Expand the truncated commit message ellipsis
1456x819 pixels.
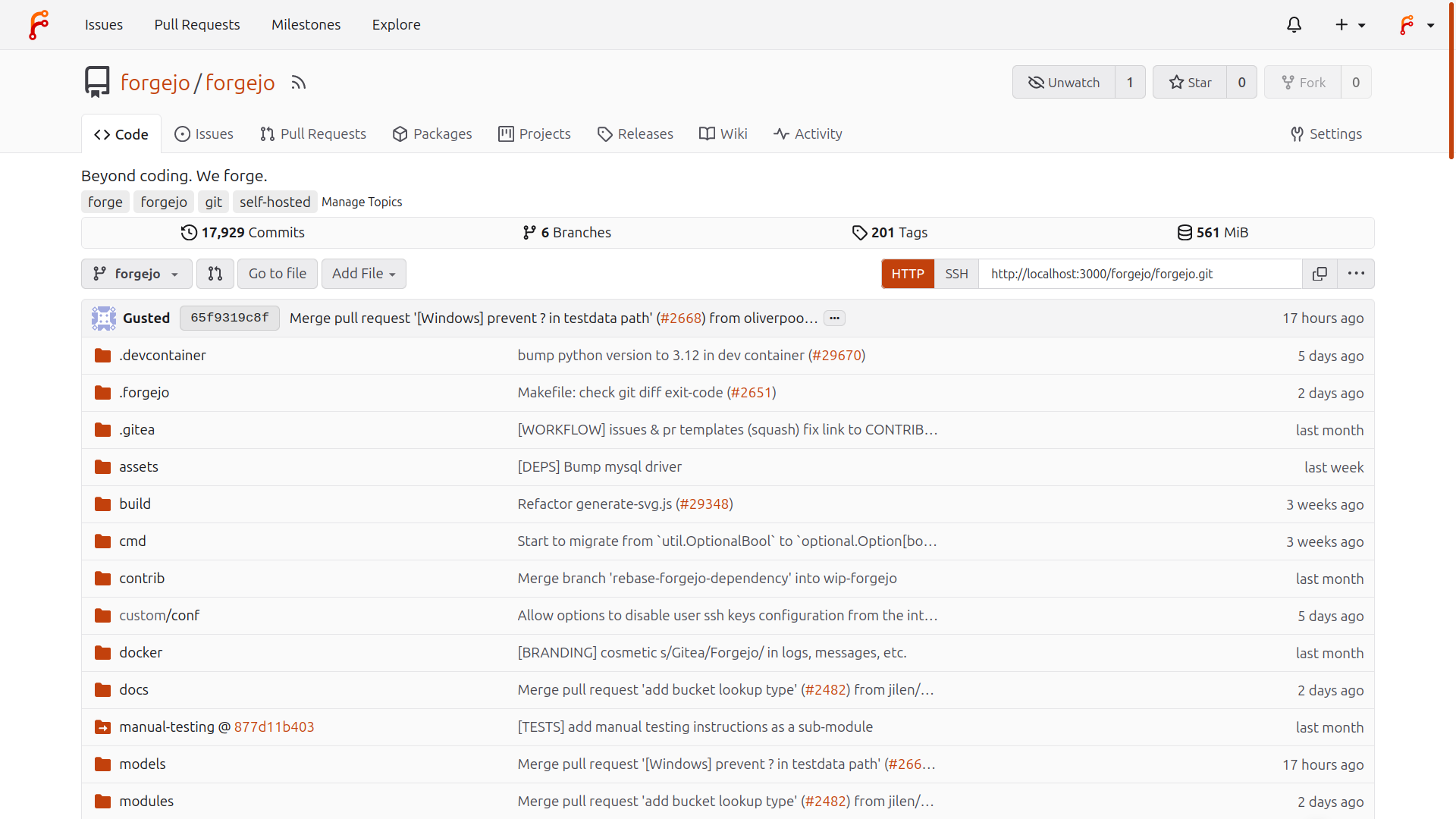pyautogui.click(x=834, y=318)
